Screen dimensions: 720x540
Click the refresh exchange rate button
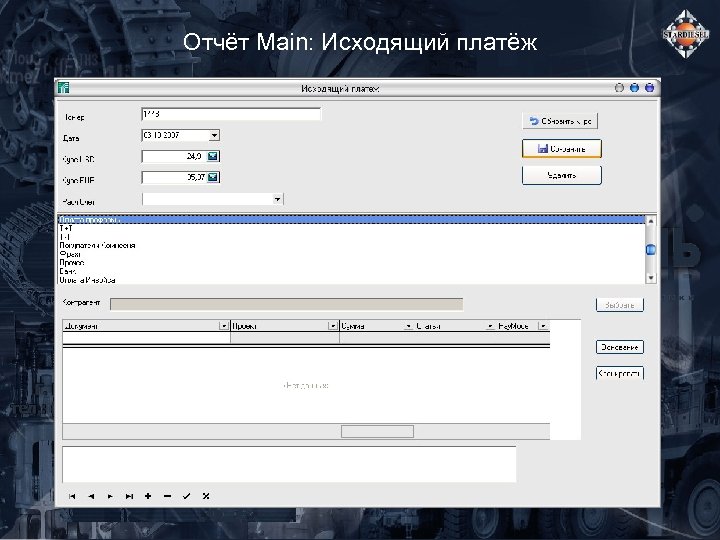[560, 121]
